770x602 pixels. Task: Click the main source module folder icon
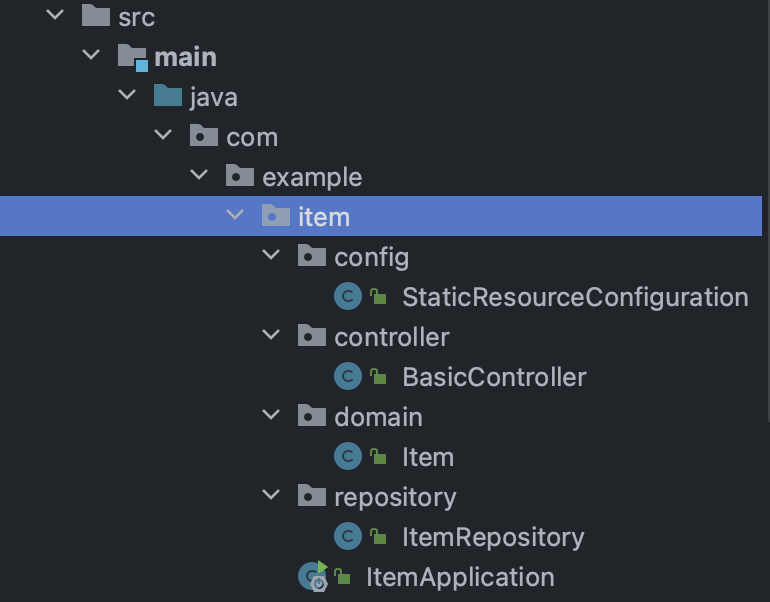coord(133,57)
